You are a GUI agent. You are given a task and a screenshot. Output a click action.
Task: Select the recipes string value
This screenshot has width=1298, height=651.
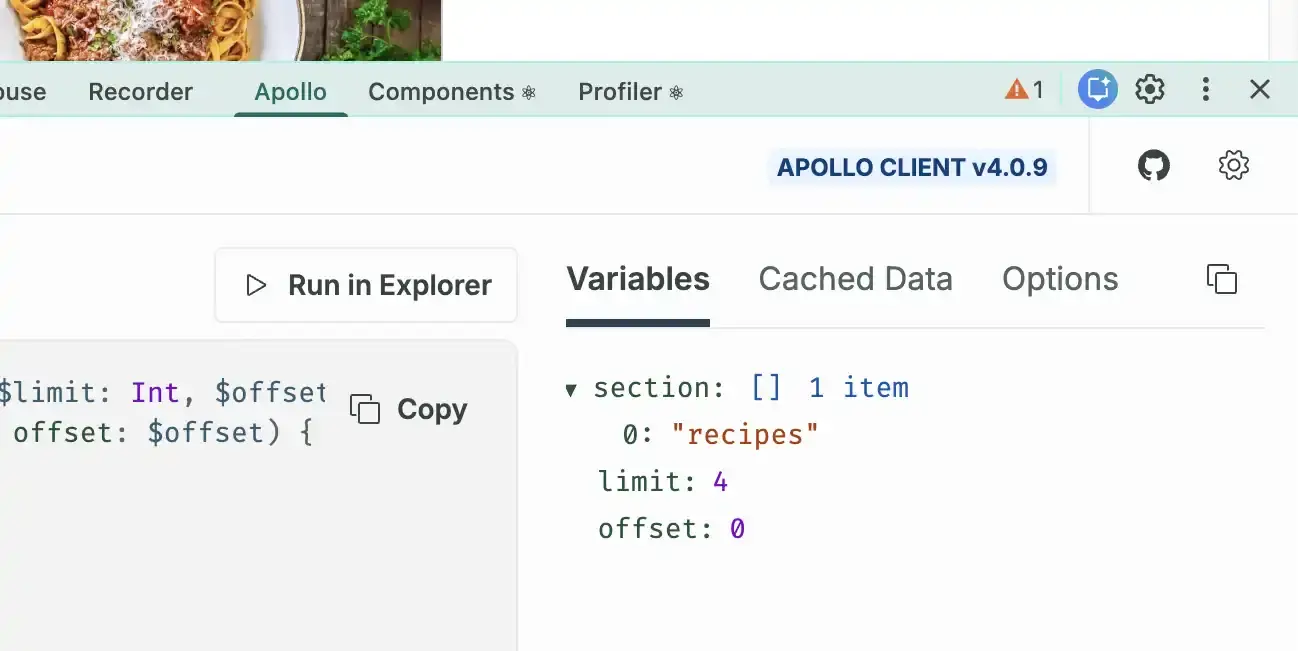747,434
